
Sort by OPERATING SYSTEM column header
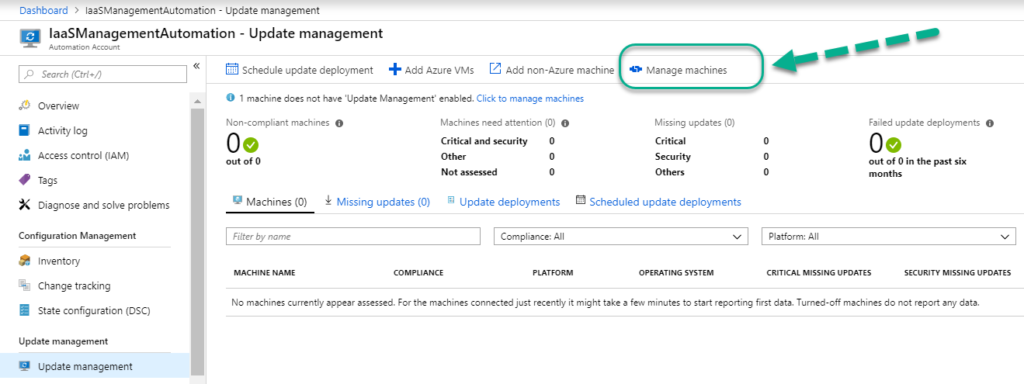pyautogui.click(x=676, y=273)
